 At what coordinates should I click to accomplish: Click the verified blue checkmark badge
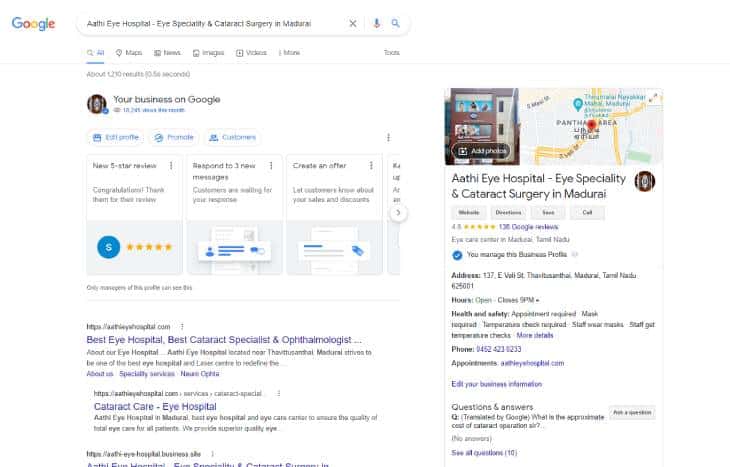[x=457, y=255]
